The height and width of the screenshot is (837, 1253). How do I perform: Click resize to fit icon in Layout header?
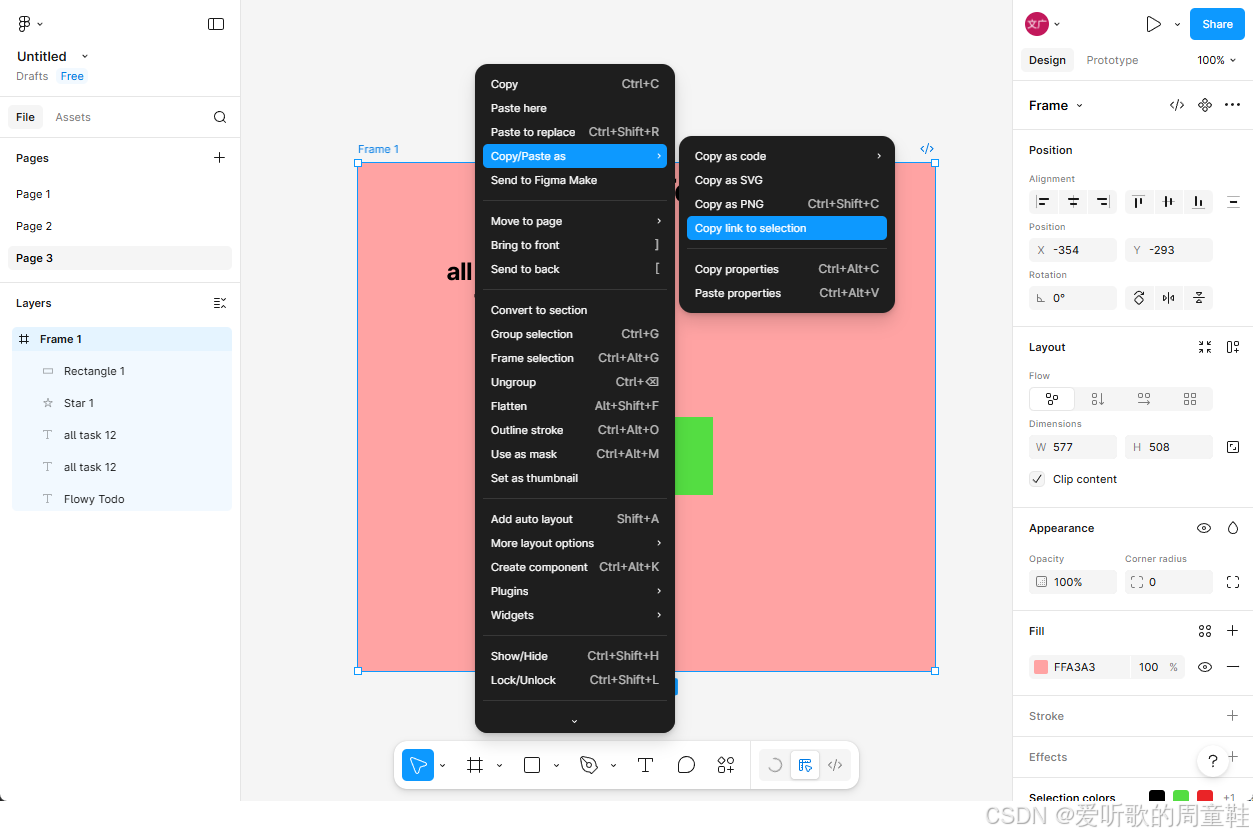(x=1205, y=347)
